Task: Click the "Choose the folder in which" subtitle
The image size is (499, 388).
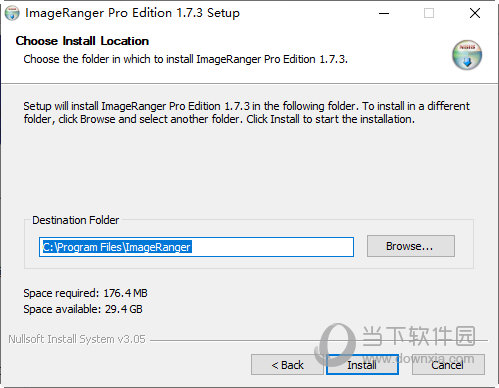Action: pyautogui.click(x=185, y=59)
